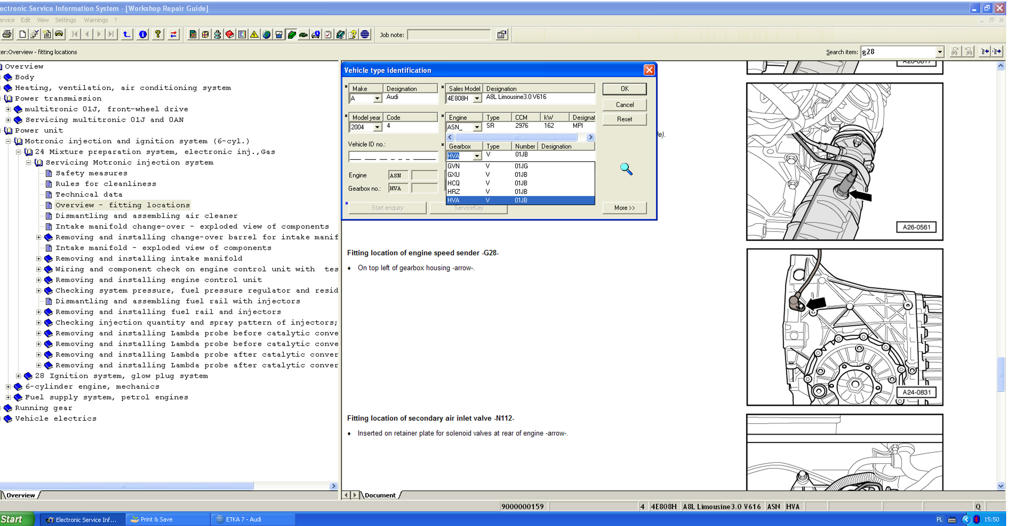
Task: Open the Edit menu
Action: [25, 20]
